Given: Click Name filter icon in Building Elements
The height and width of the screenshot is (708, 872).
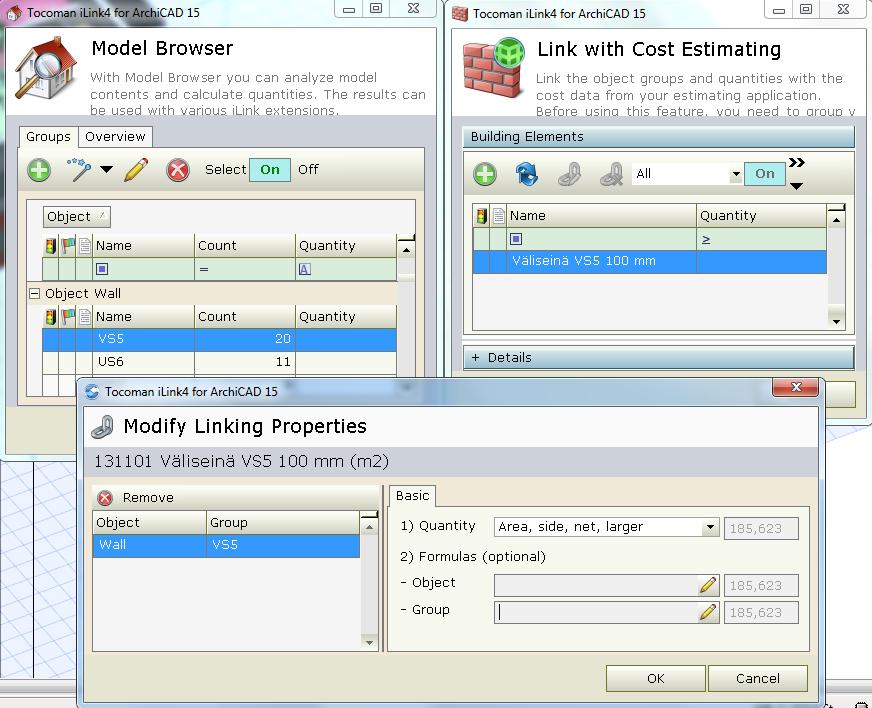Looking at the screenshot, I should pos(516,239).
